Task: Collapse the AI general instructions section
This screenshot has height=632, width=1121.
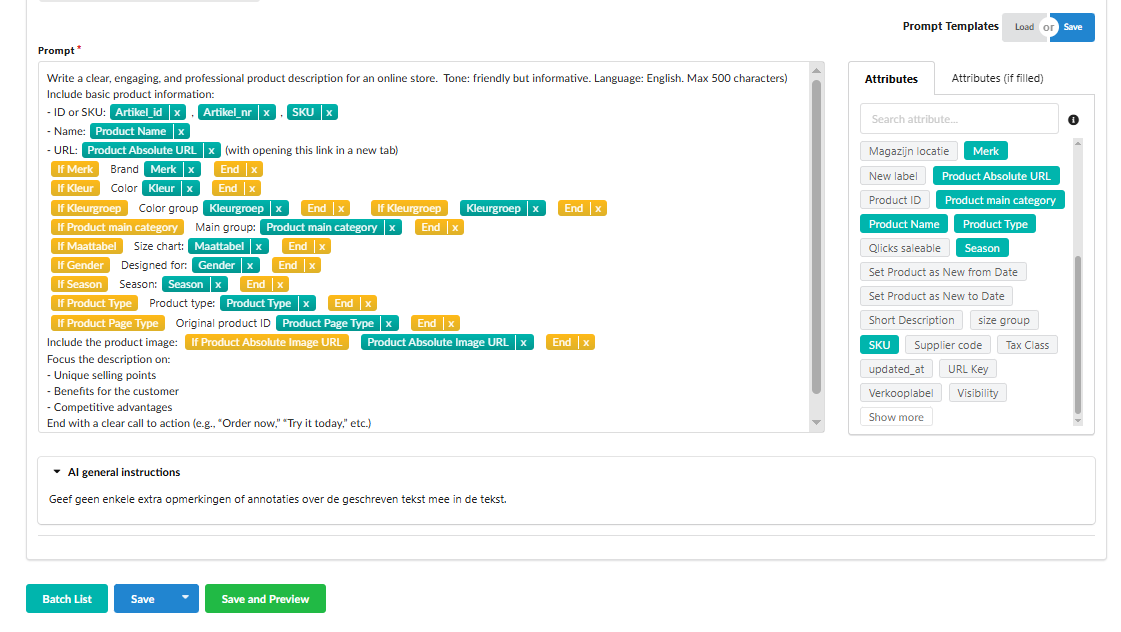Action: (x=57, y=472)
